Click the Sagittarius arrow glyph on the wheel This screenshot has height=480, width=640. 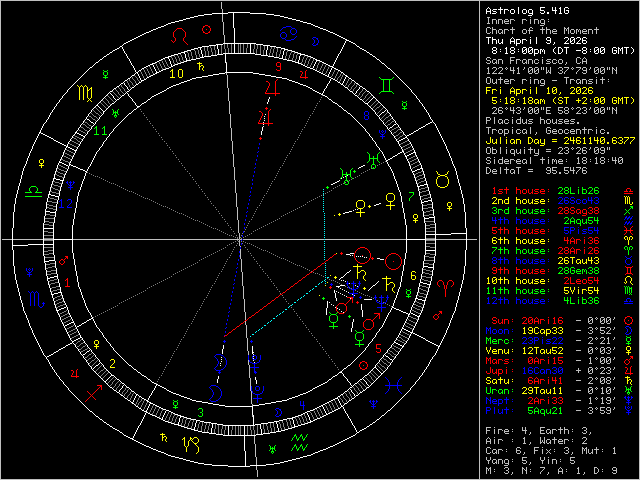pos(92,391)
